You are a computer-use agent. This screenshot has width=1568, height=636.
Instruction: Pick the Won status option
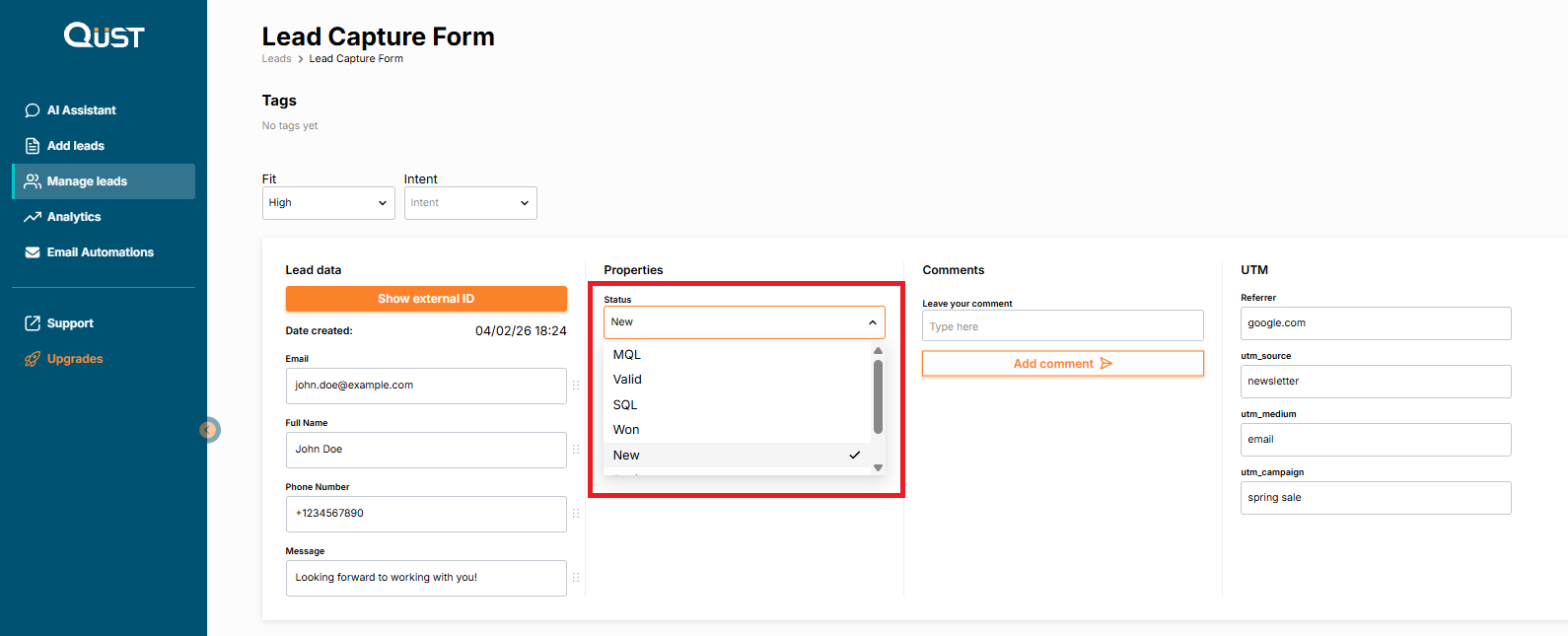click(626, 430)
